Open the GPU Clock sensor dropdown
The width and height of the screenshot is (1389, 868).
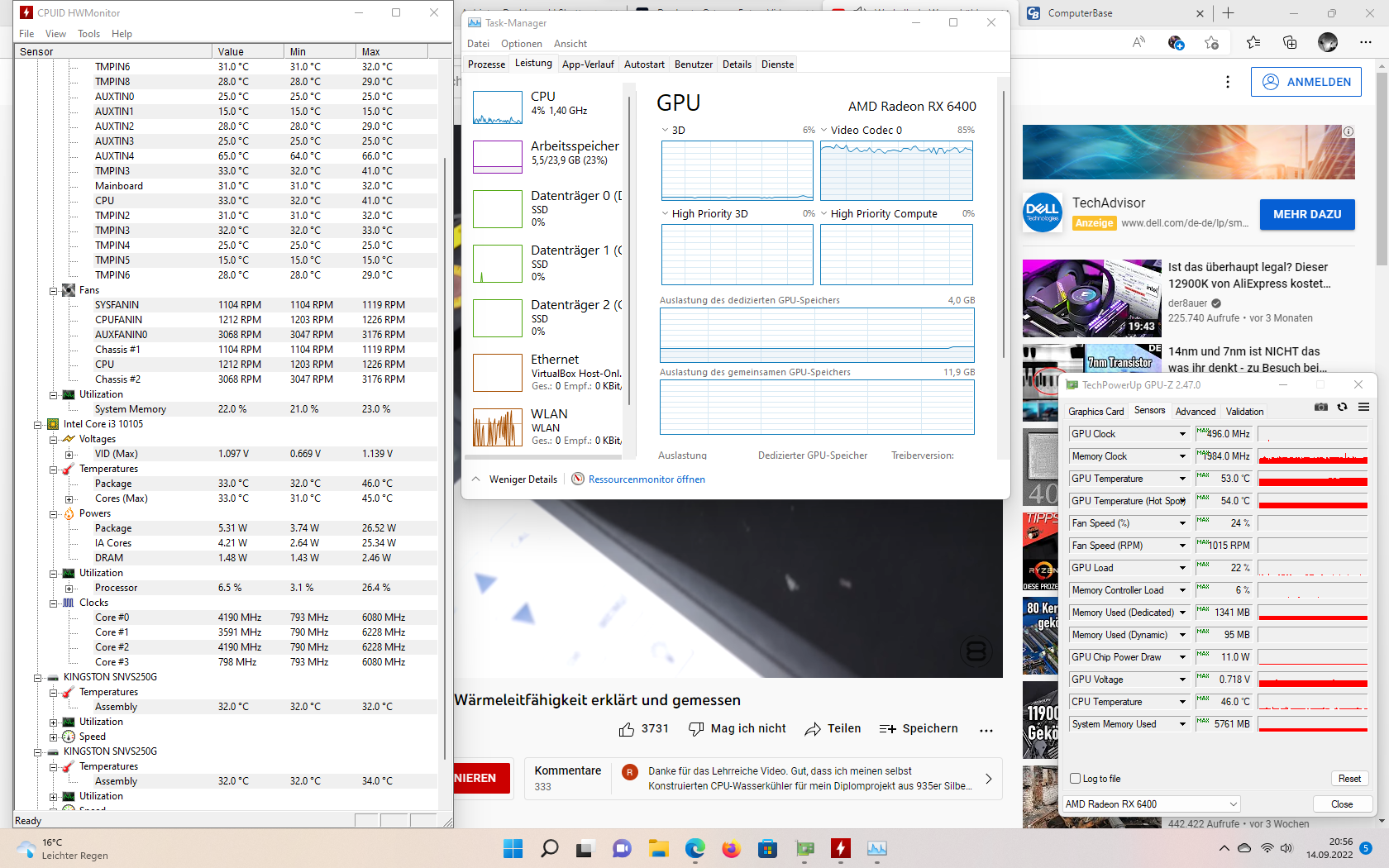(x=1182, y=434)
